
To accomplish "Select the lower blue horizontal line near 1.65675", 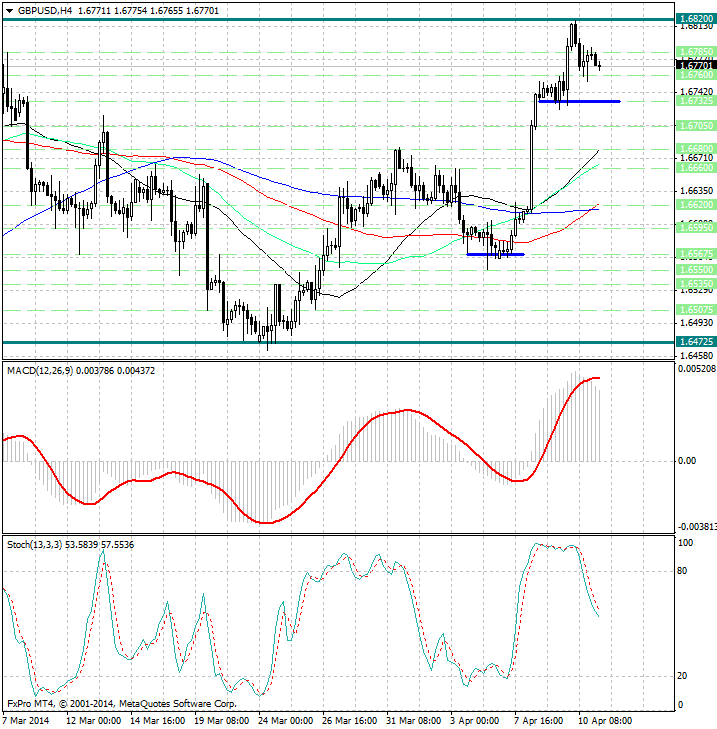I will (495, 254).
